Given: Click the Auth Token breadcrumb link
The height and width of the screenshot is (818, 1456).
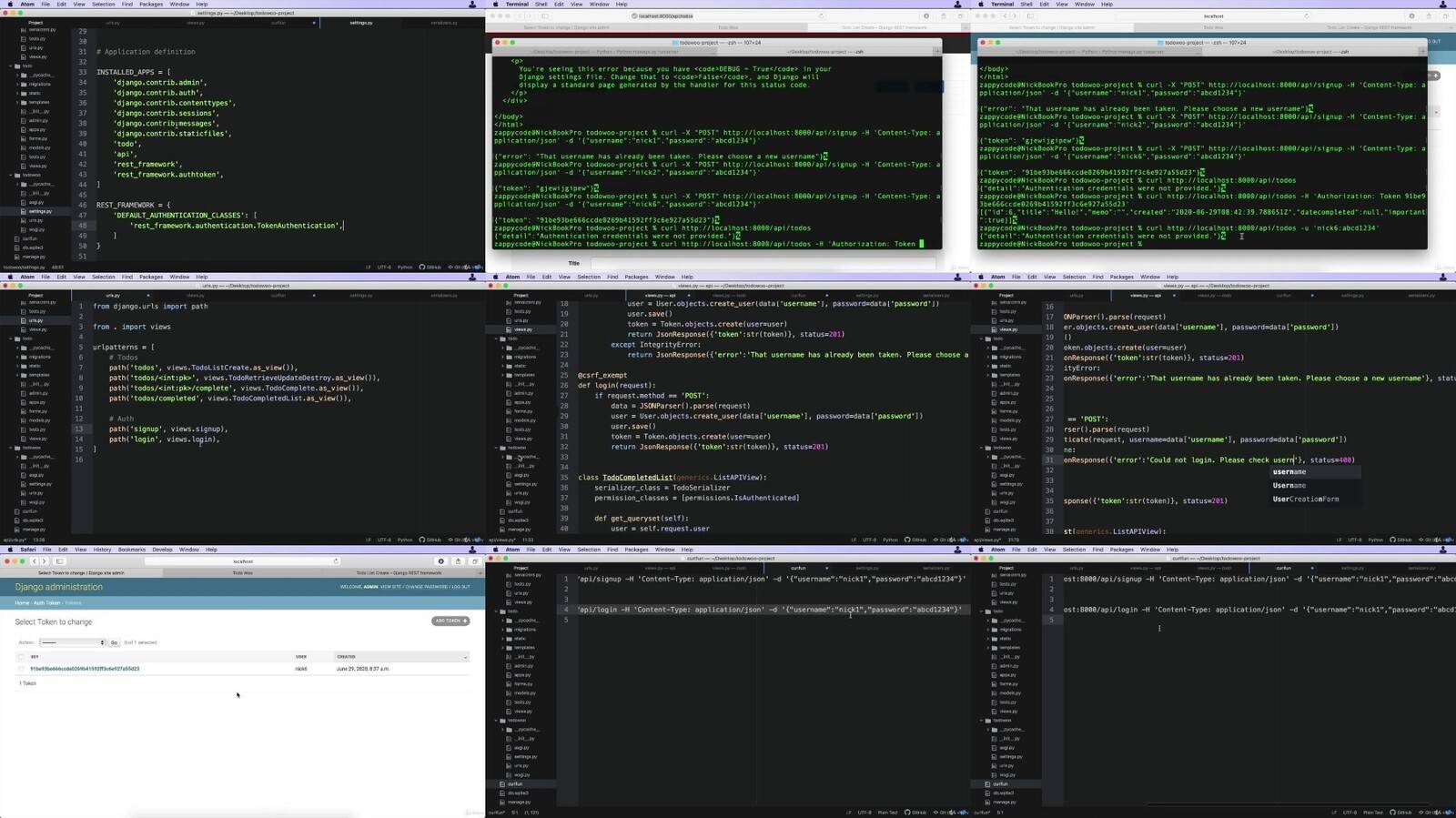Looking at the screenshot, I should [x=46, y=603].
